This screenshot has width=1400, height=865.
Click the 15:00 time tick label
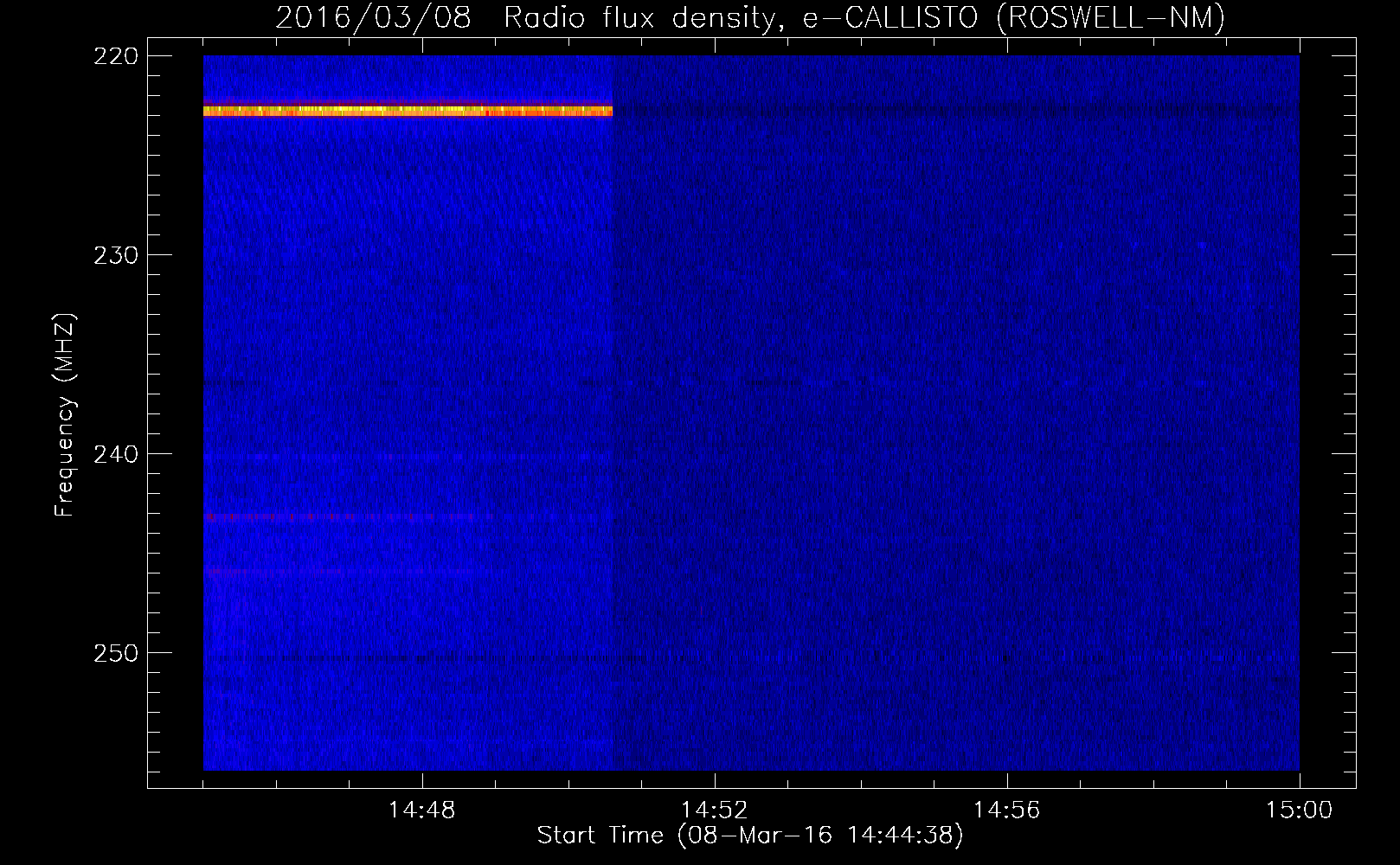click(1299, 811)
